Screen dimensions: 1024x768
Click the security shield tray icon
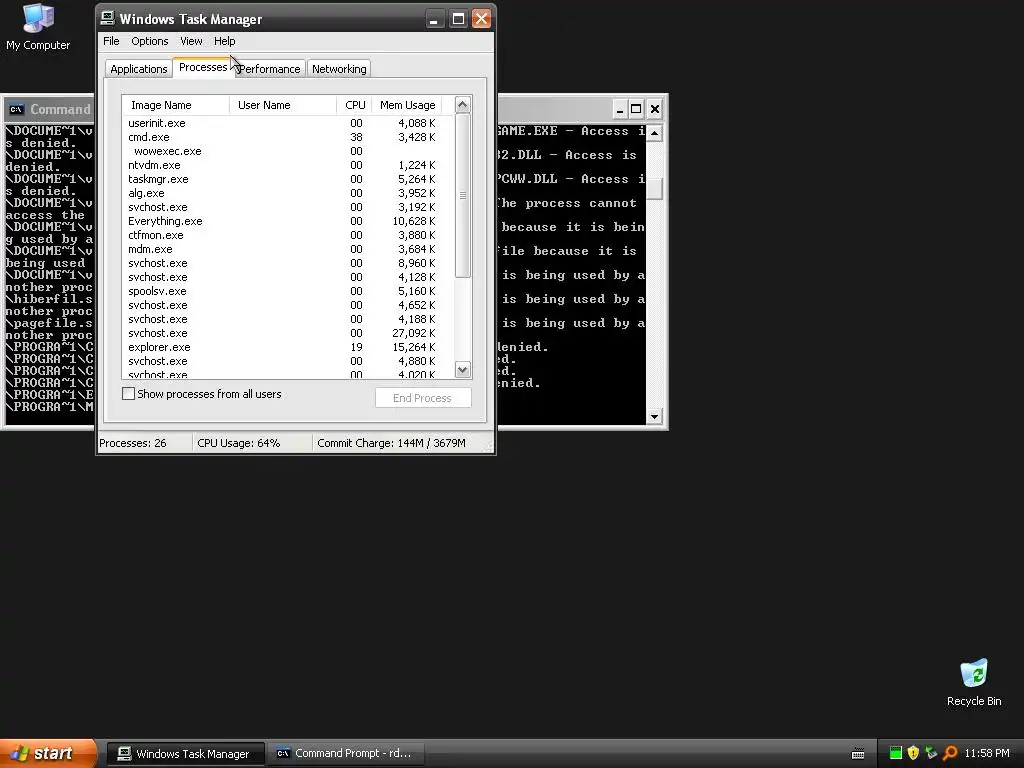coord(913,753)
